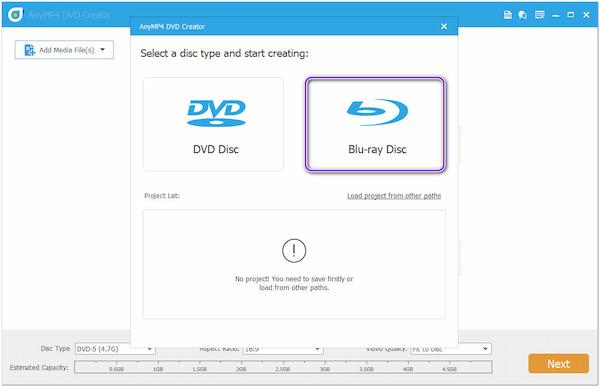Click the 'Project List:' label

[x=162, y=196]
